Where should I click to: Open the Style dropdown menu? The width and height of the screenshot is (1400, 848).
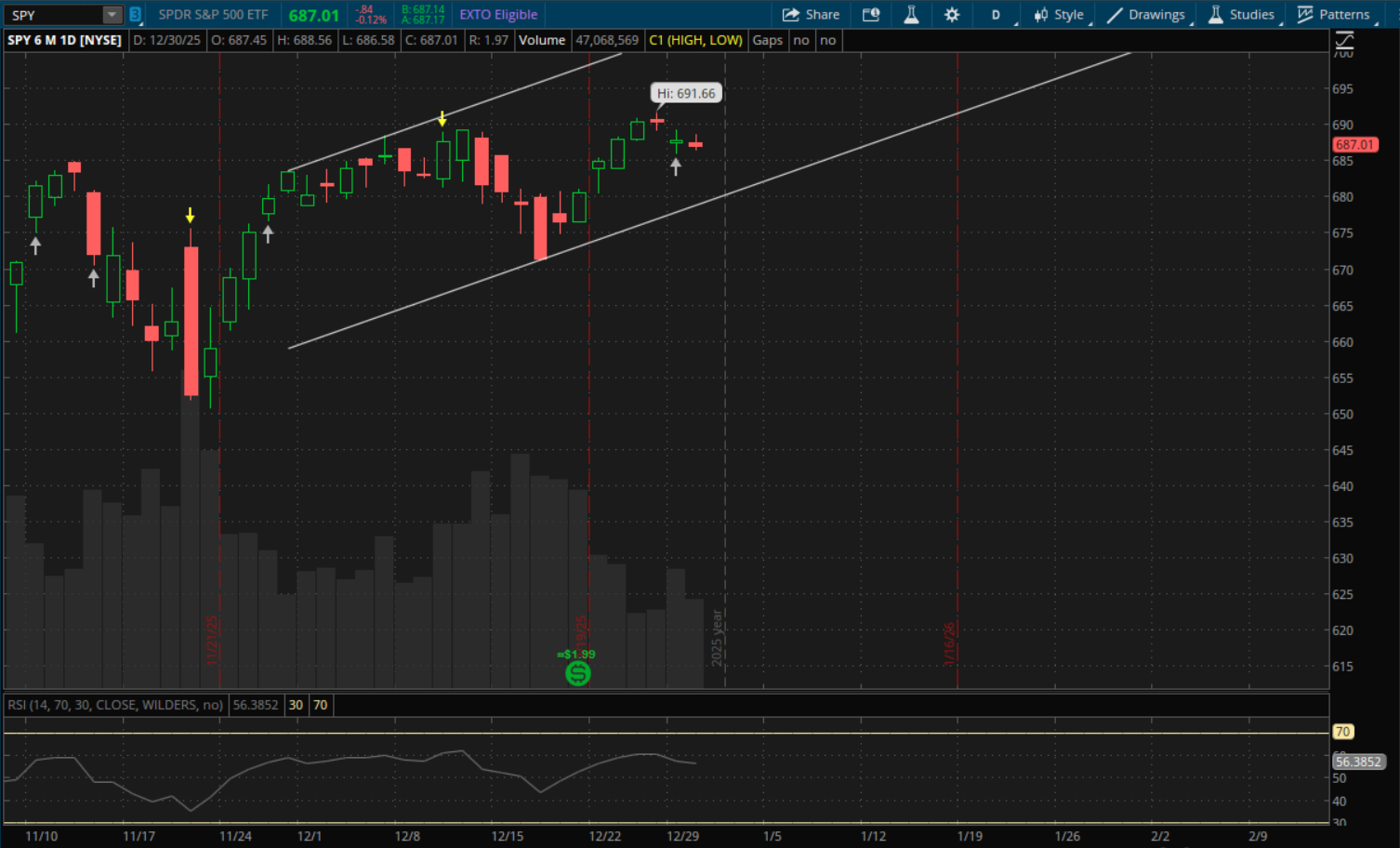(x=1059, y=15)
